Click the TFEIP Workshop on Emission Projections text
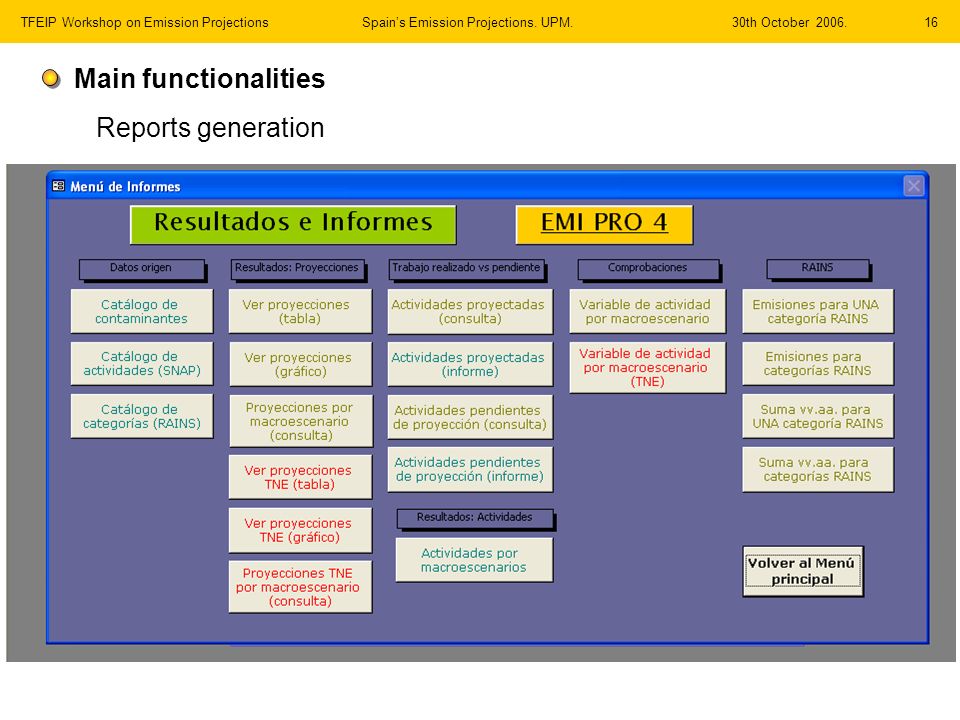This screenshot has width=960, height=720. [x=144, y=23]
